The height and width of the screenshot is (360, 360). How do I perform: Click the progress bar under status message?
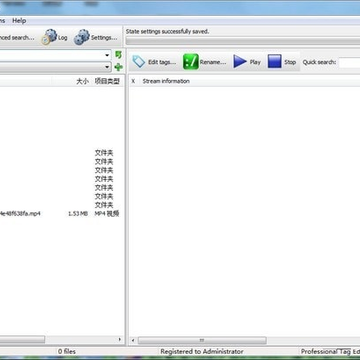[243, 41]
